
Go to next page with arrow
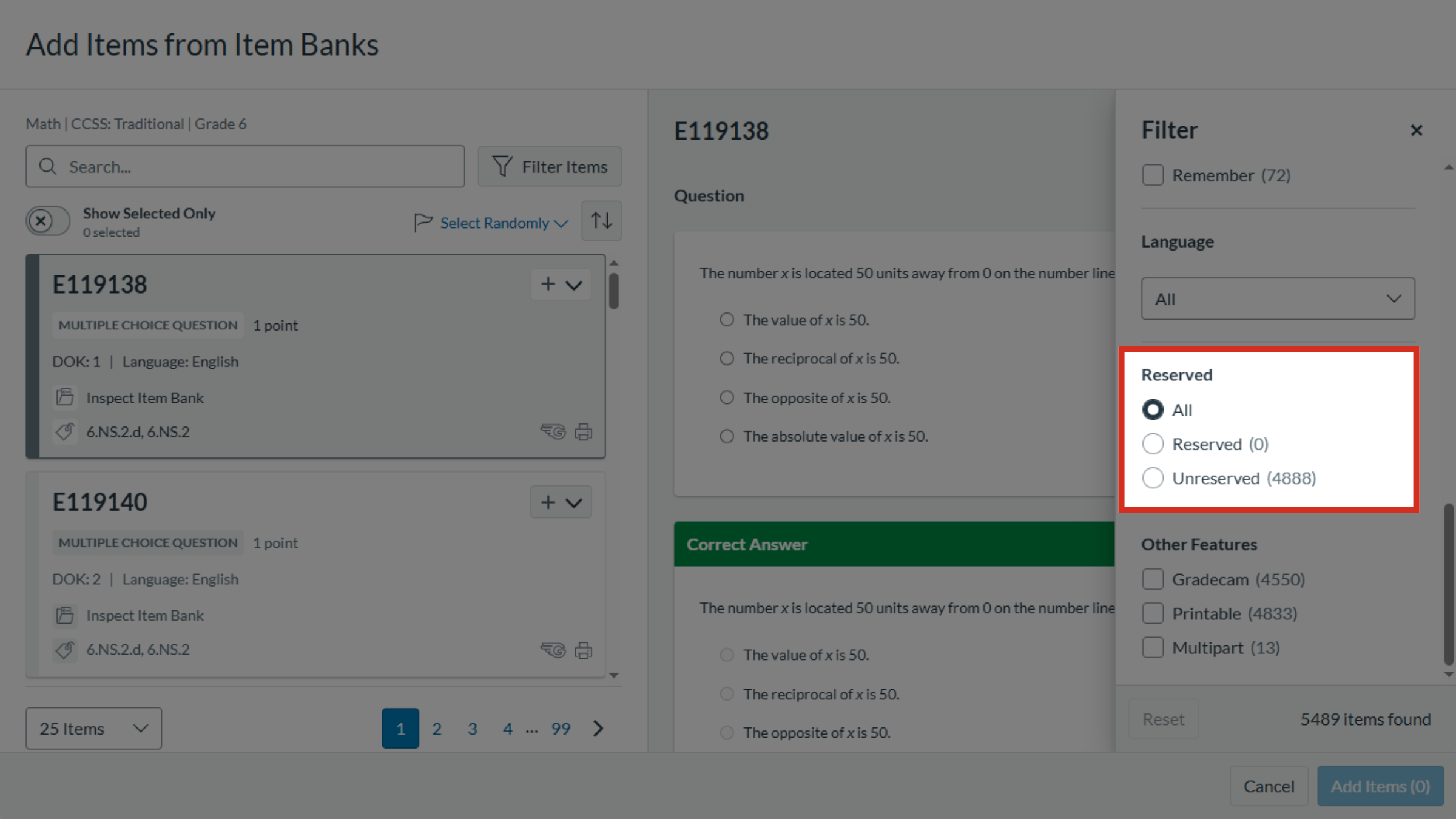coord(598,728)
